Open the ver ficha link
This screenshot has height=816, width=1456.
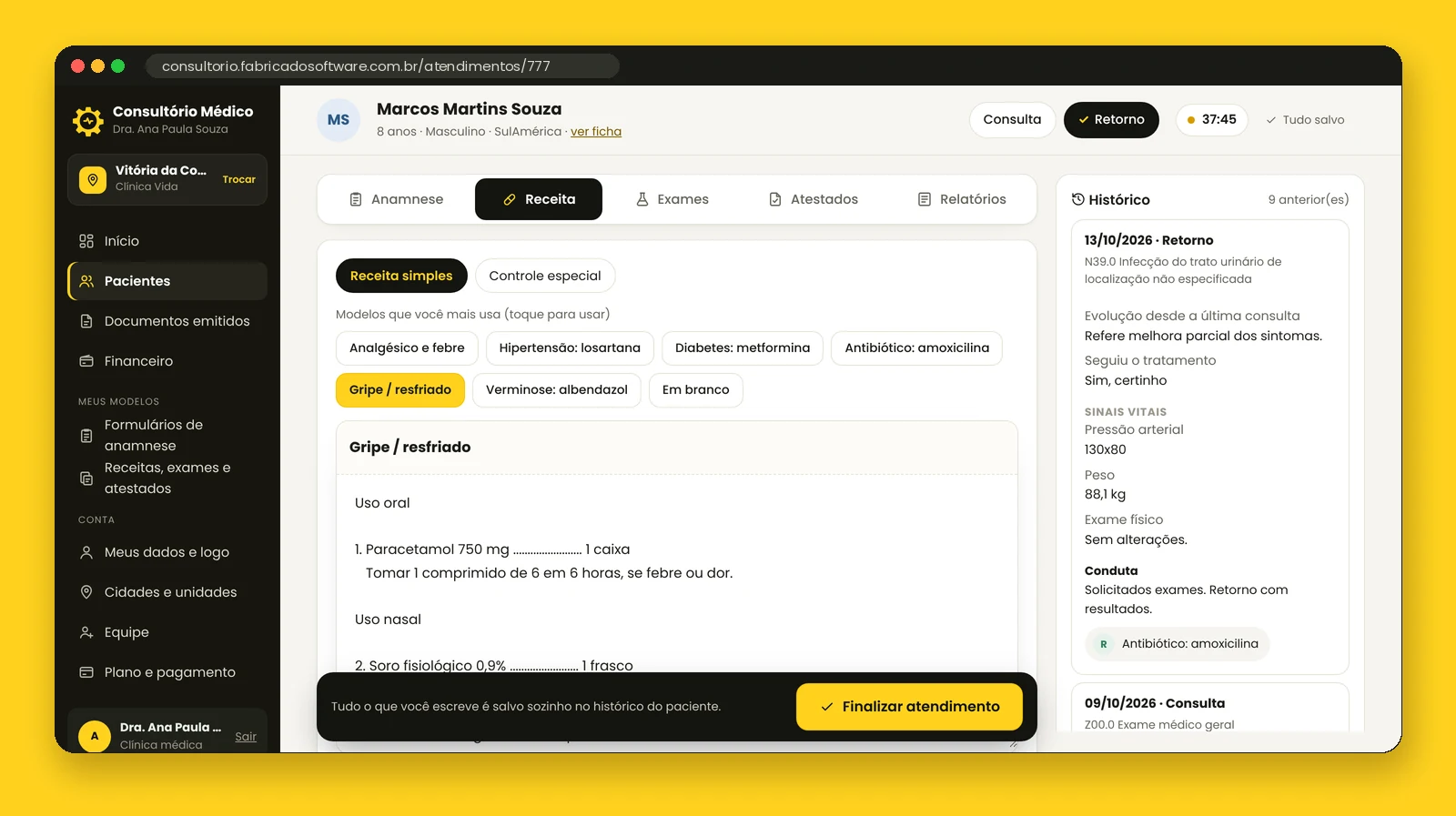[596, 131]
